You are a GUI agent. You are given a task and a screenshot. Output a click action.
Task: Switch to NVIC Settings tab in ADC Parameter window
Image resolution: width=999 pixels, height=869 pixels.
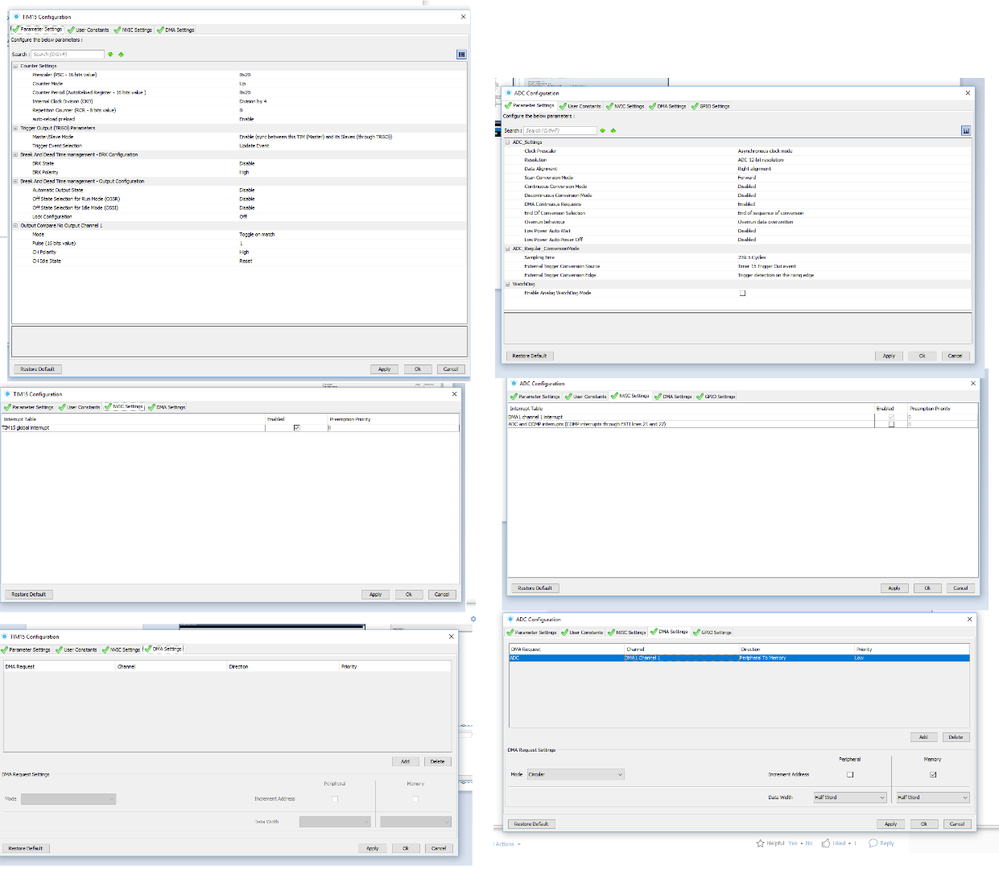pos(625,106)
